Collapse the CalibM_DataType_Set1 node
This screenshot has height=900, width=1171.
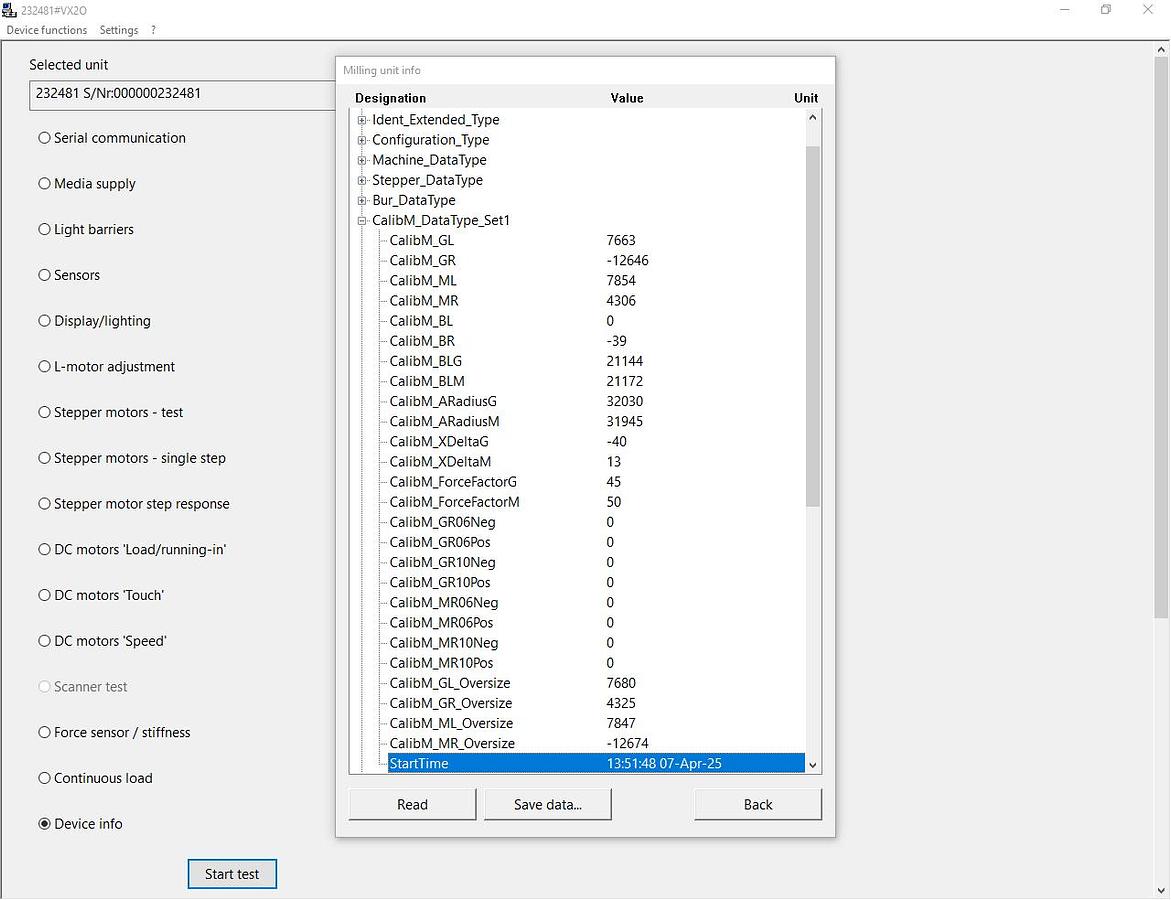(362, 220)
